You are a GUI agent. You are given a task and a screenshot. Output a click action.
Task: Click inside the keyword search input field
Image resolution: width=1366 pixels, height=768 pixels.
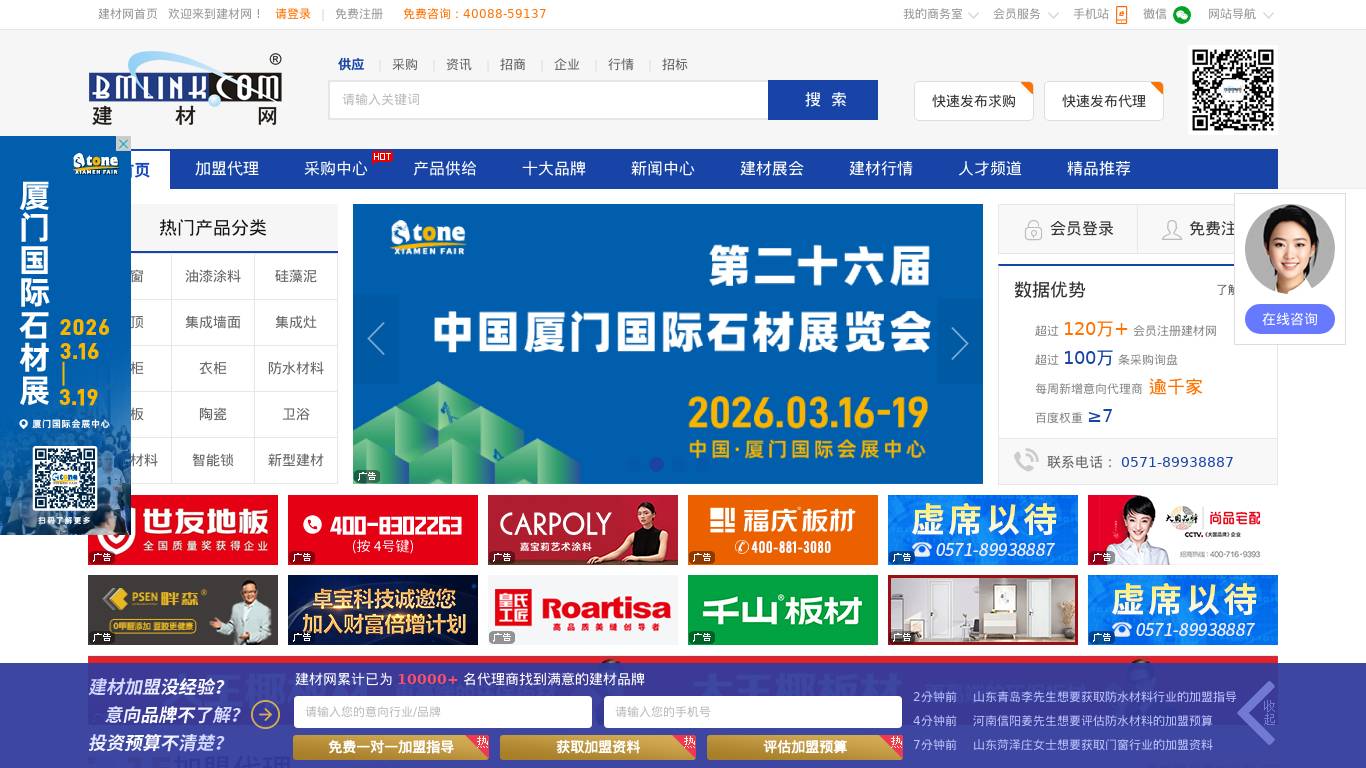click(x=548, y=100)
